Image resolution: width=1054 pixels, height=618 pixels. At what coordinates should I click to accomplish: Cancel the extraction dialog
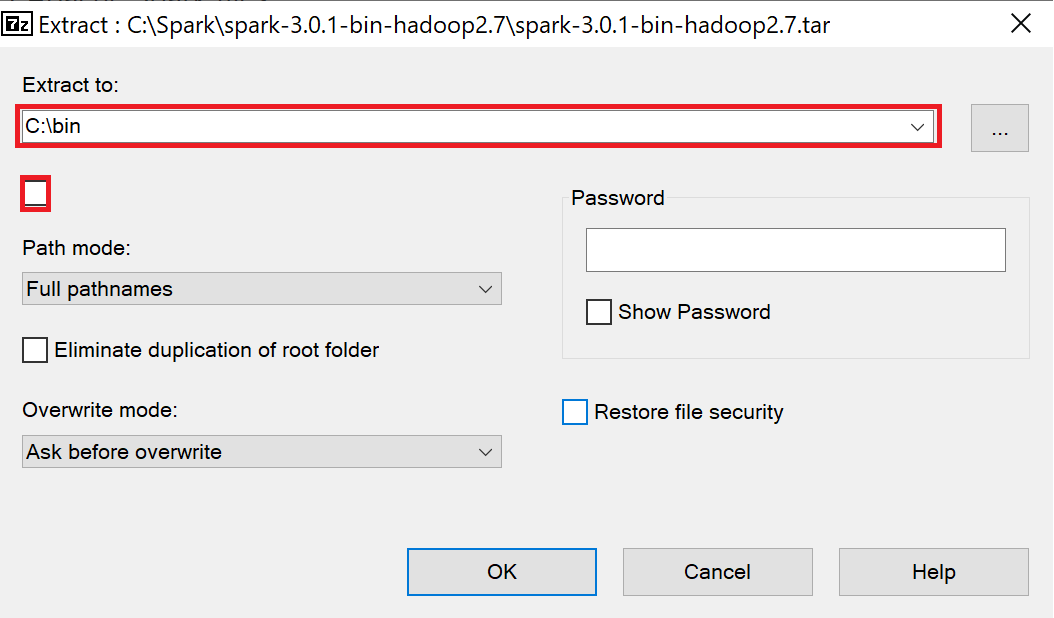pyautogui.click(x=717, y=571)
